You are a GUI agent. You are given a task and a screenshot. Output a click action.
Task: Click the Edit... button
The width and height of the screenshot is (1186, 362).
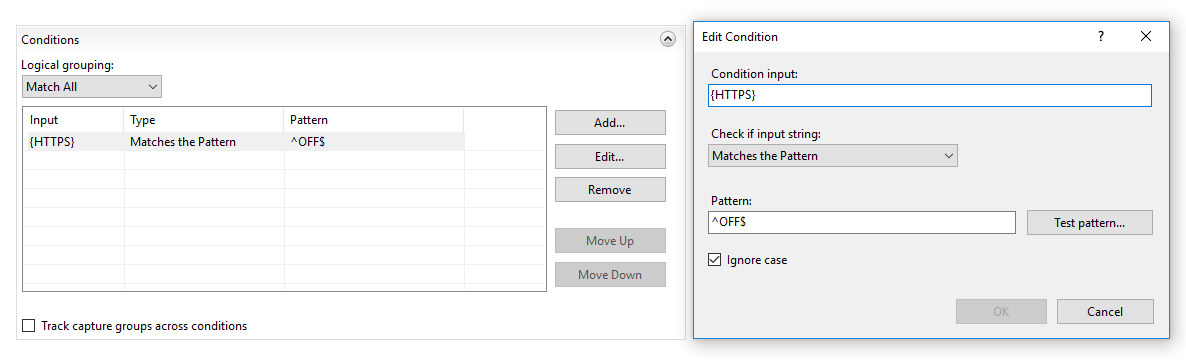(x=610, y=156)
